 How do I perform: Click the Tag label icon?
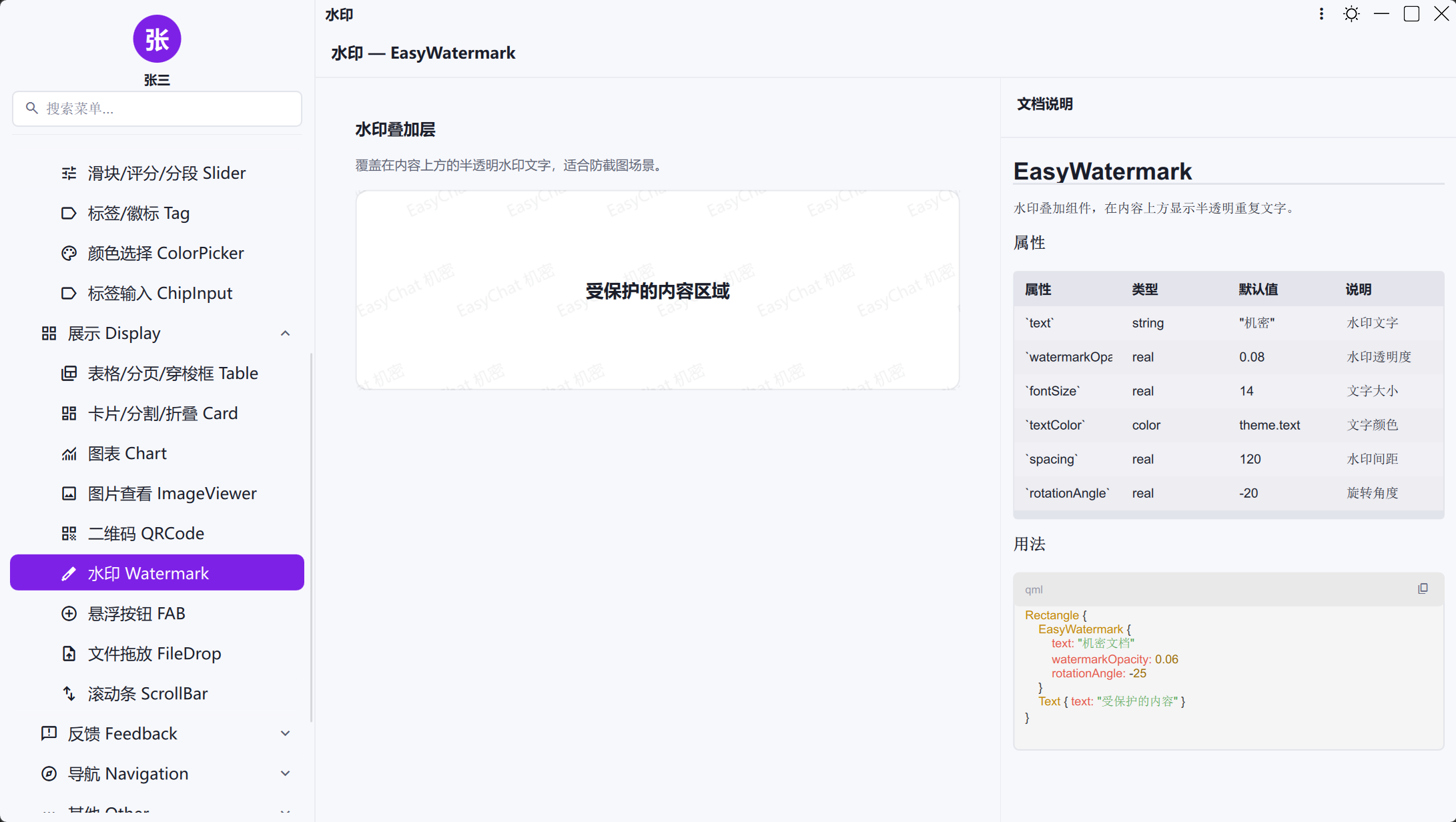[69, 214]
